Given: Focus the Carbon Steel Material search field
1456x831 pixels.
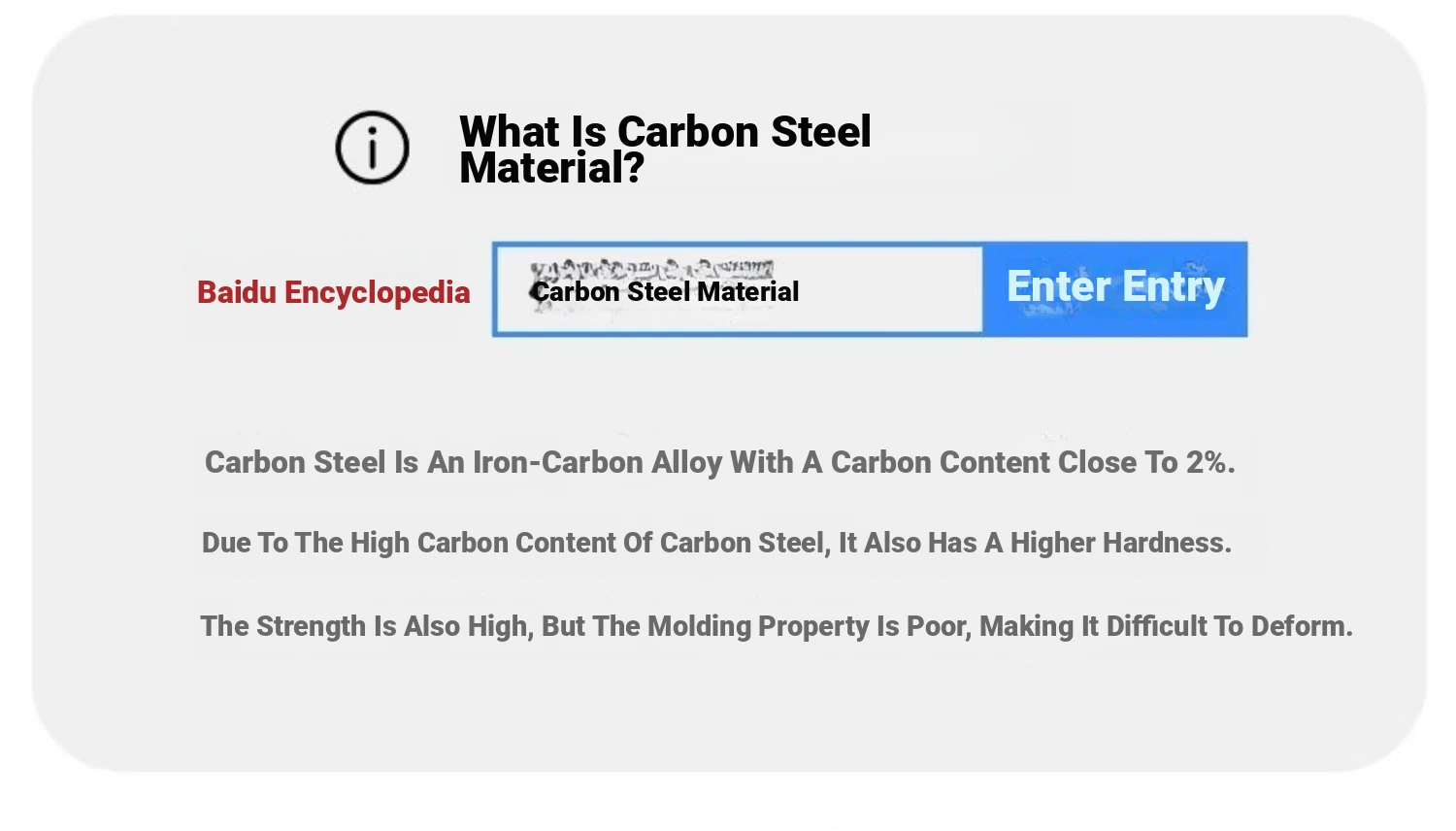Looking at the screenshot, I should tap(738, 290).
